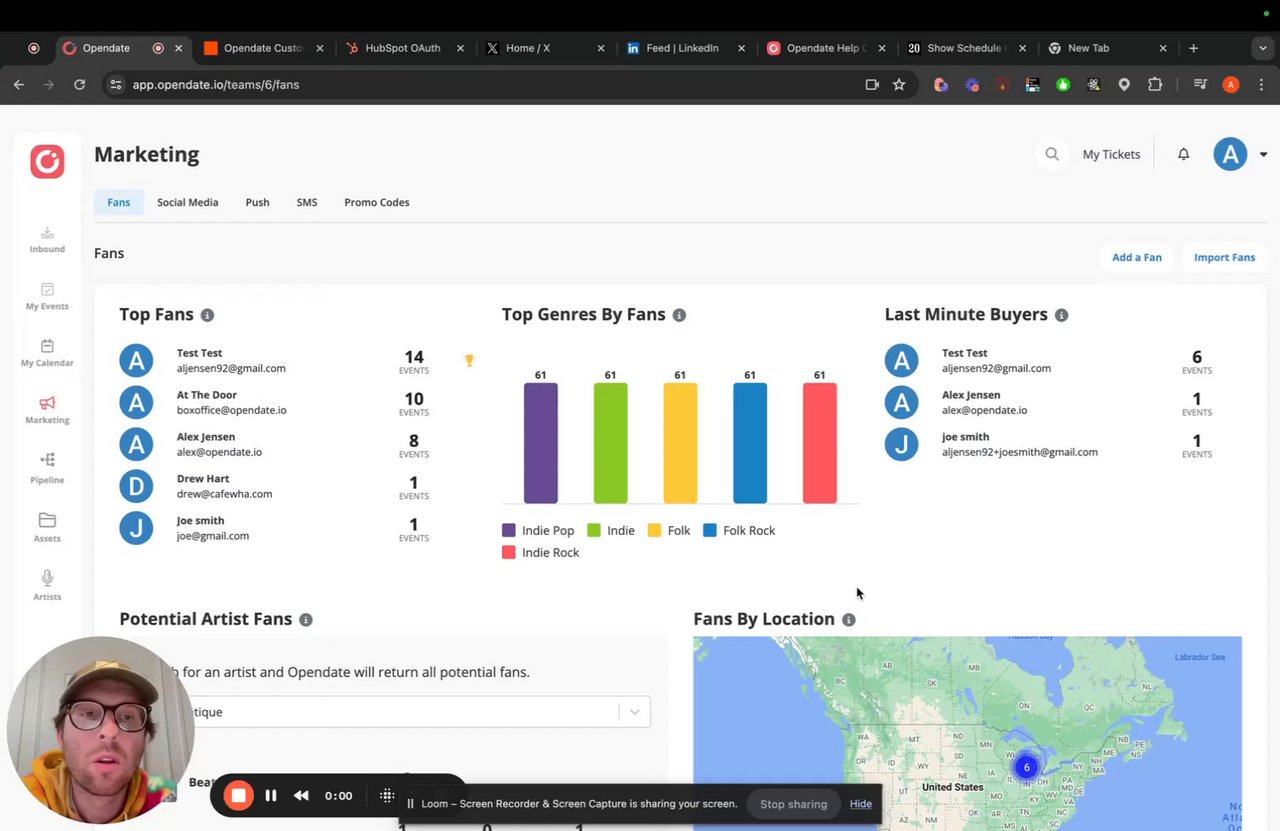
Task: Open Inbound in the sidebar
Action: pos(47,240)
